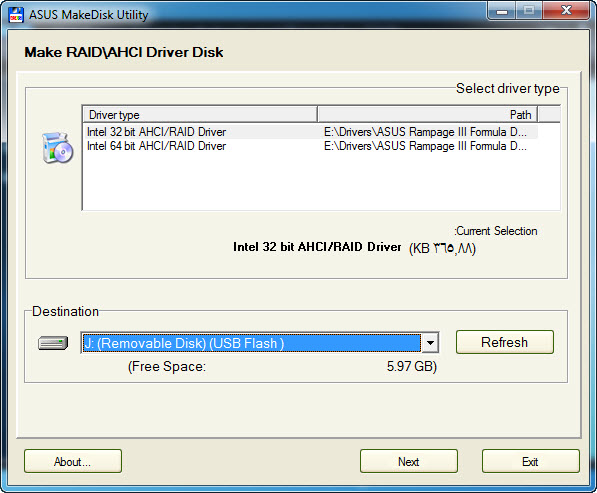The height and width of the screenshot is (493, 597).
Task: Sort by the Driver type column header
Action: [x=200, y=115]
